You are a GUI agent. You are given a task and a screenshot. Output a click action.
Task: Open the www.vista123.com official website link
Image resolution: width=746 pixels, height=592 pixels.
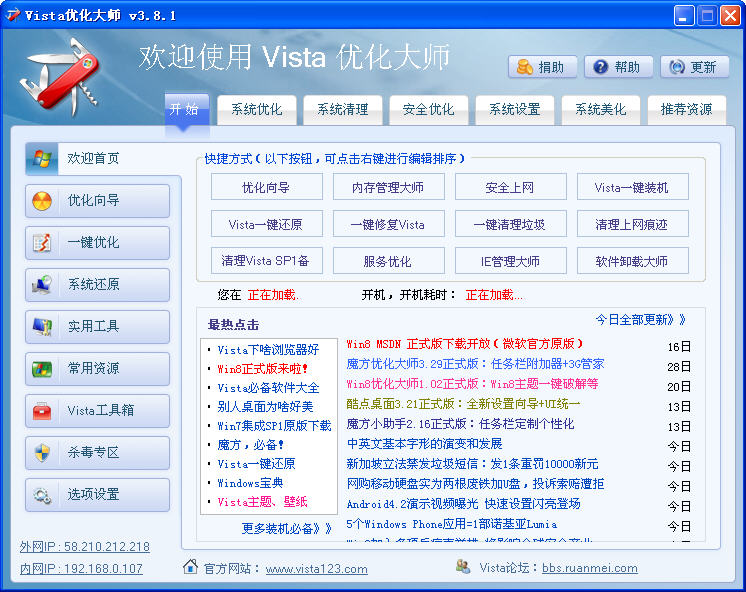(x=316, y=569)
